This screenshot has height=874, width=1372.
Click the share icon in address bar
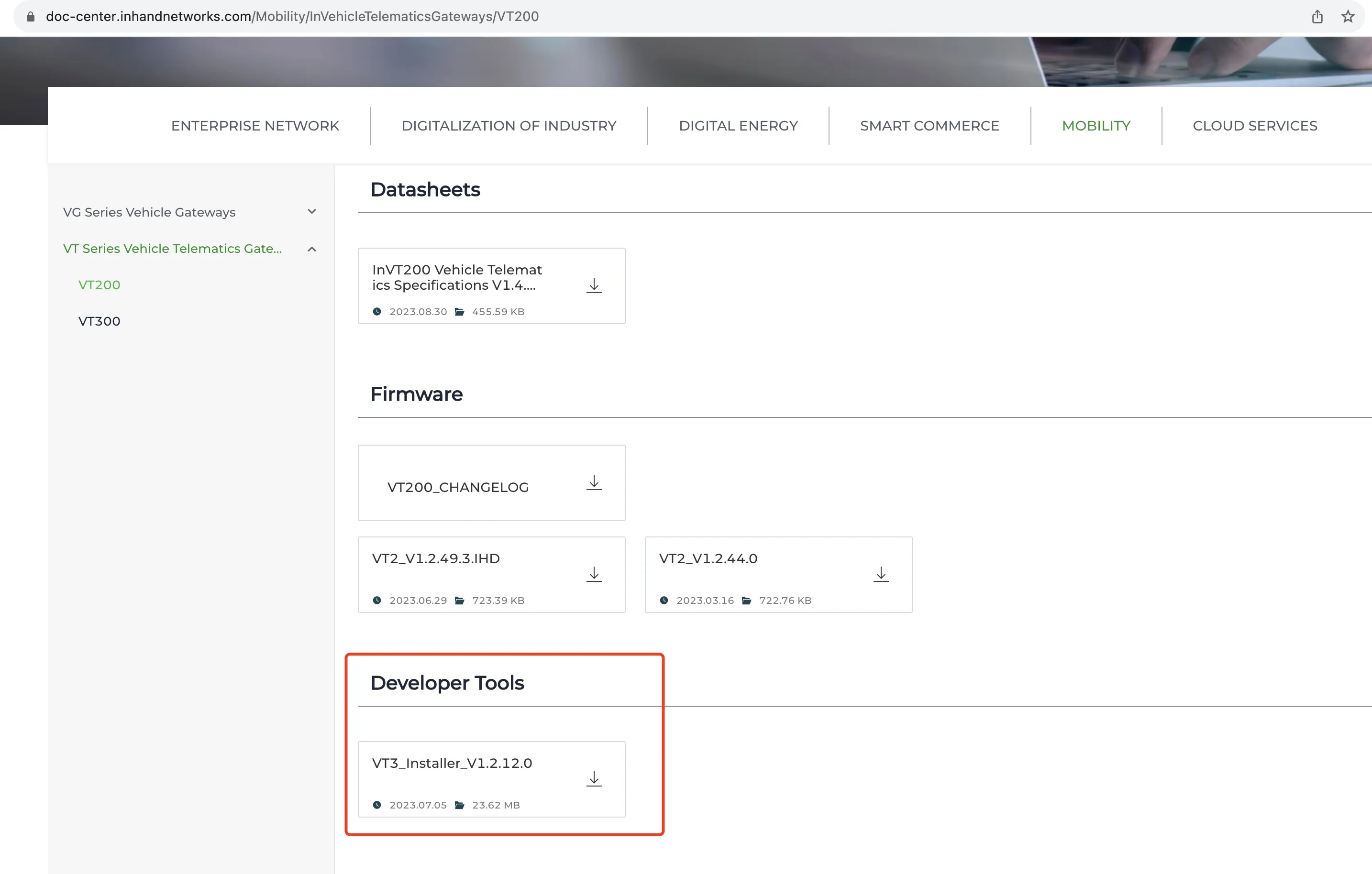(x=1317, y=17)
